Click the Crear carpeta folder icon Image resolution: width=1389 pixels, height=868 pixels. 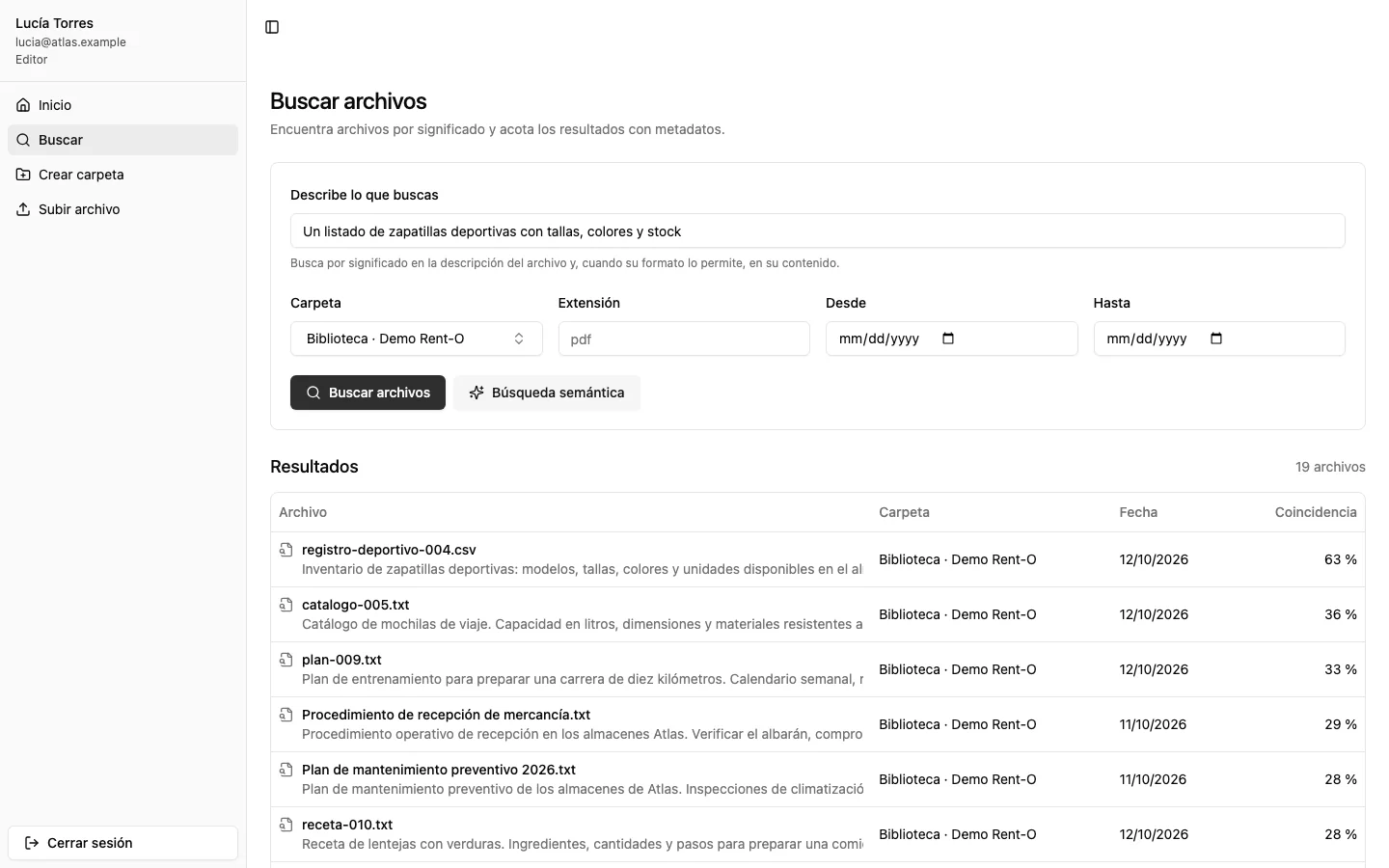pos(23,175)
